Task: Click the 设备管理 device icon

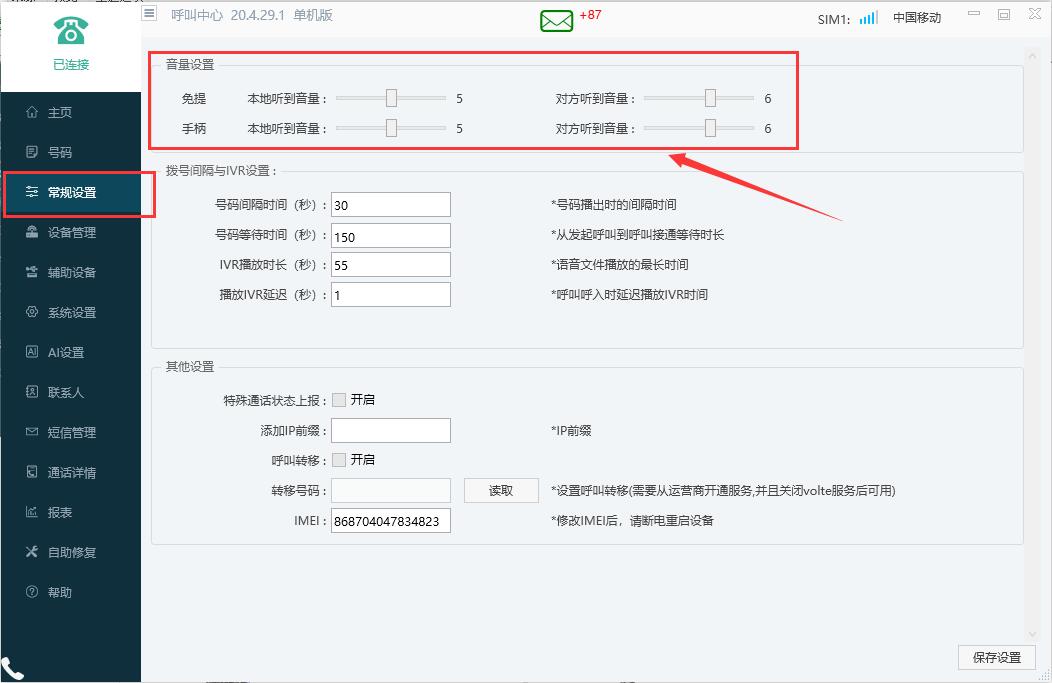Action: pos(32,232)
